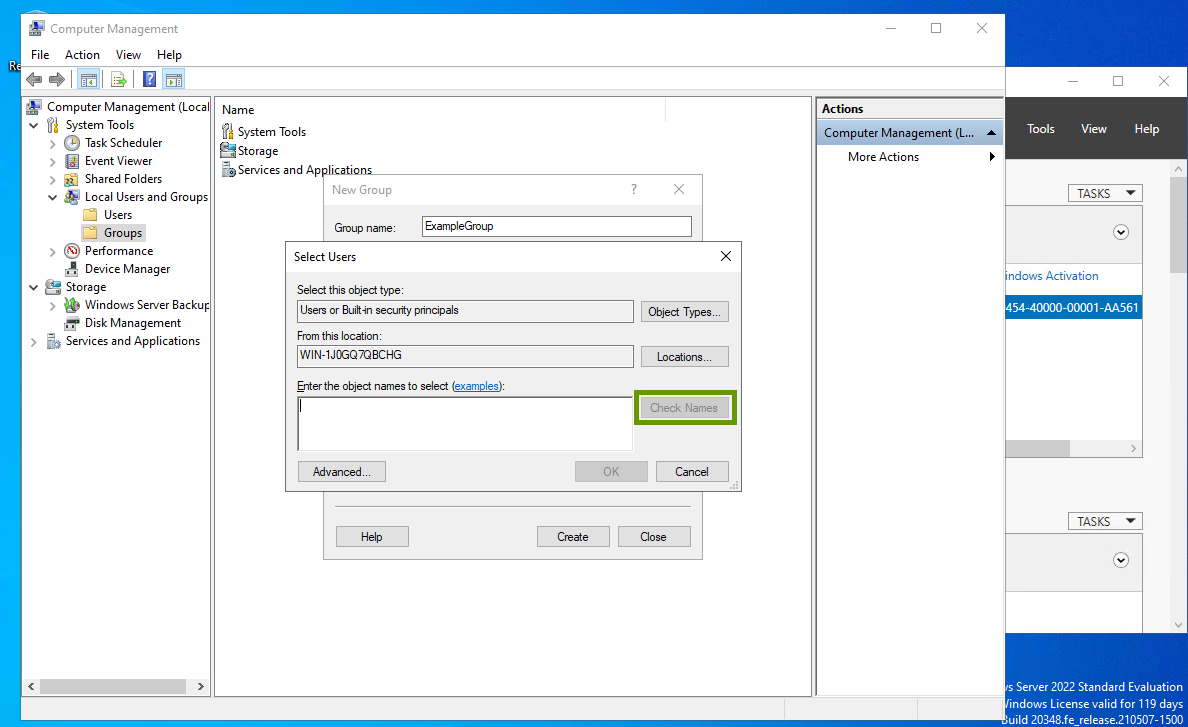Click the blue Help toolbar icon
This screenshot has height=727, width=1188.
click(x=149, y=80)
